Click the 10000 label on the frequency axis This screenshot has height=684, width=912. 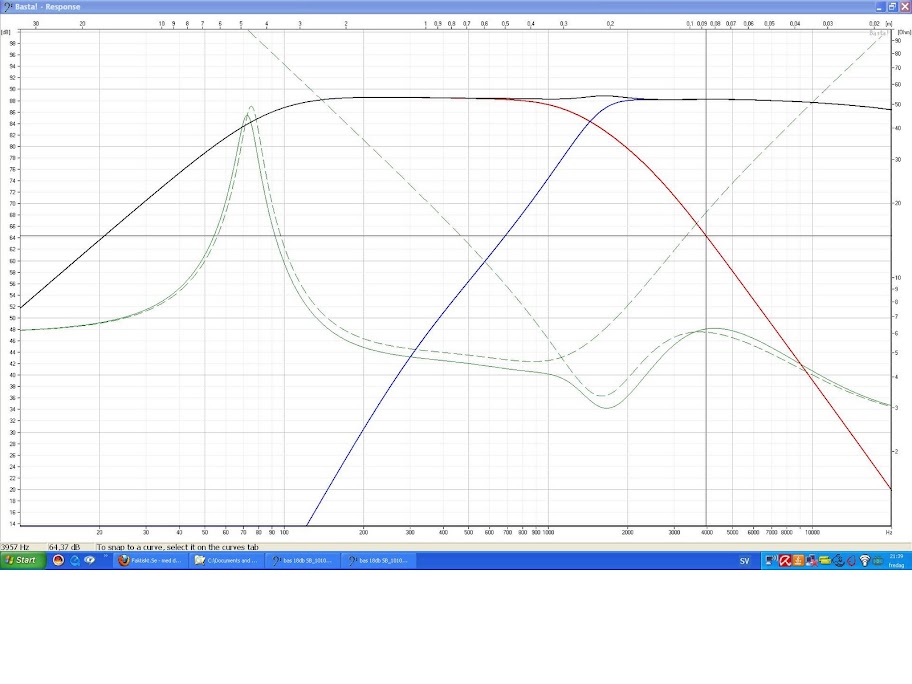click(x=812, y=532)
